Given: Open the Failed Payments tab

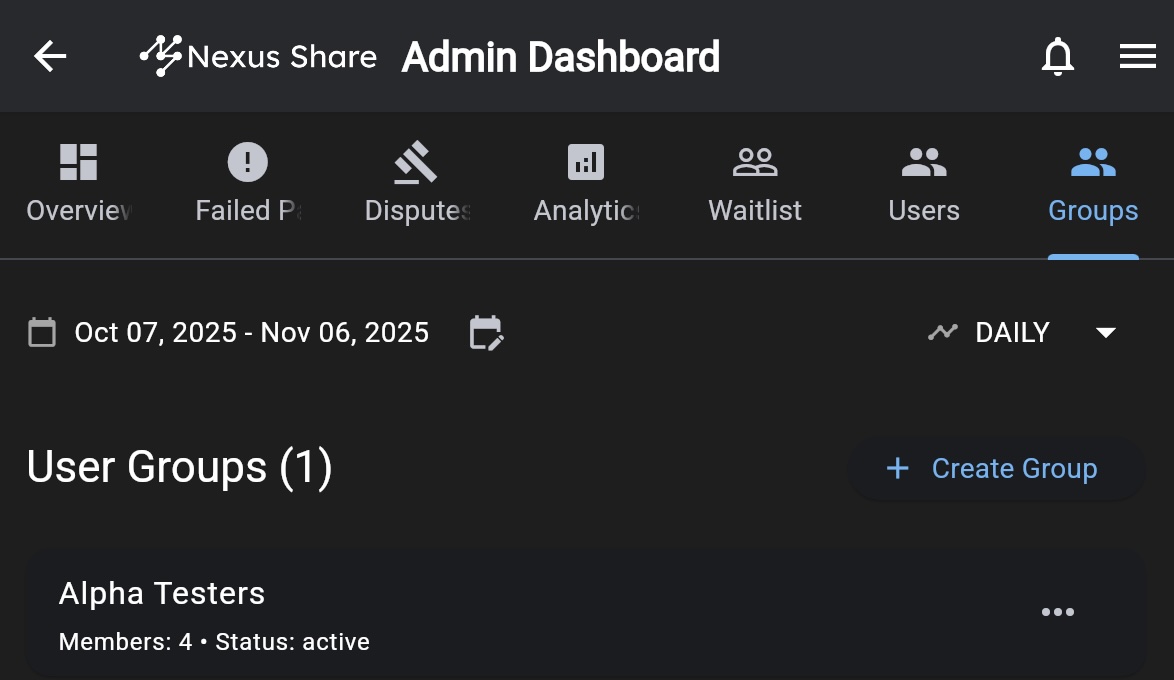Looking at the screenshot, I should pos(247,185).
